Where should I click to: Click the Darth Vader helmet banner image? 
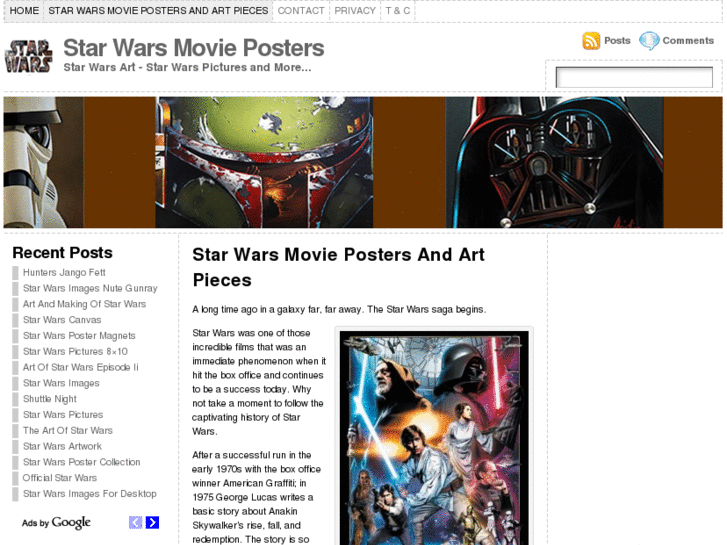(555, 162)
